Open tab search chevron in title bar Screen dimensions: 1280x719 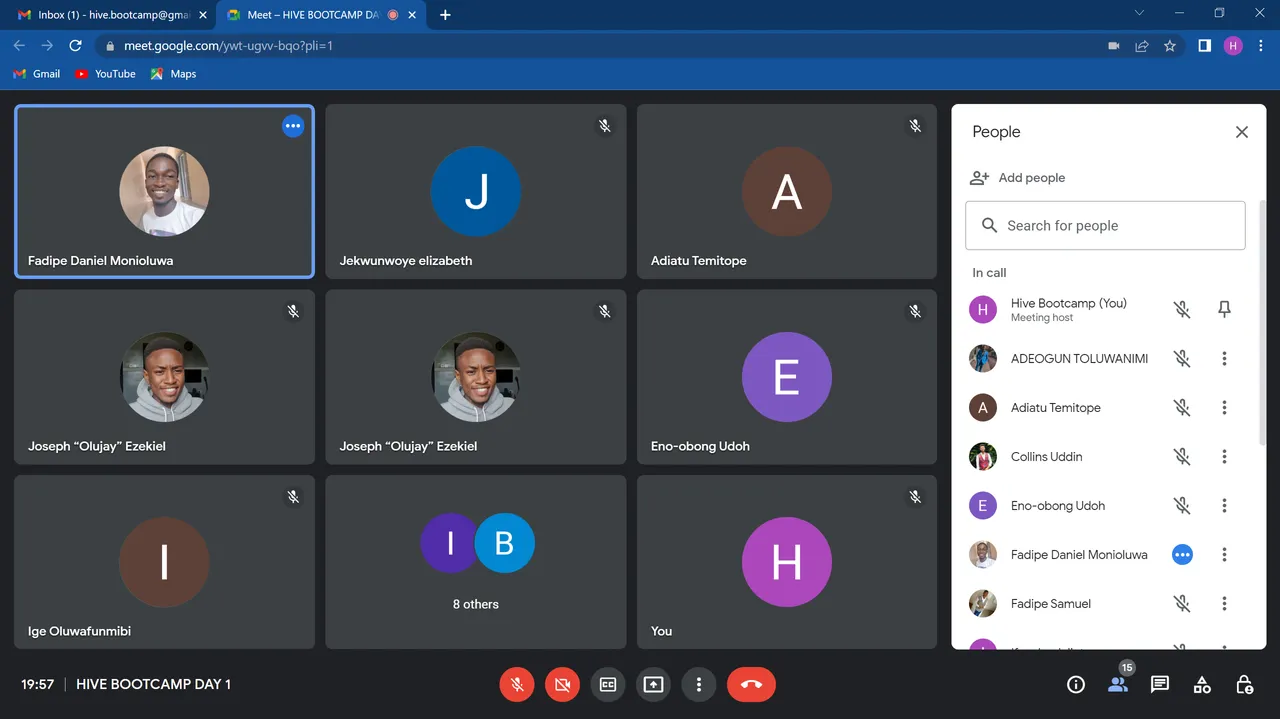click(x=1139, y=13)
